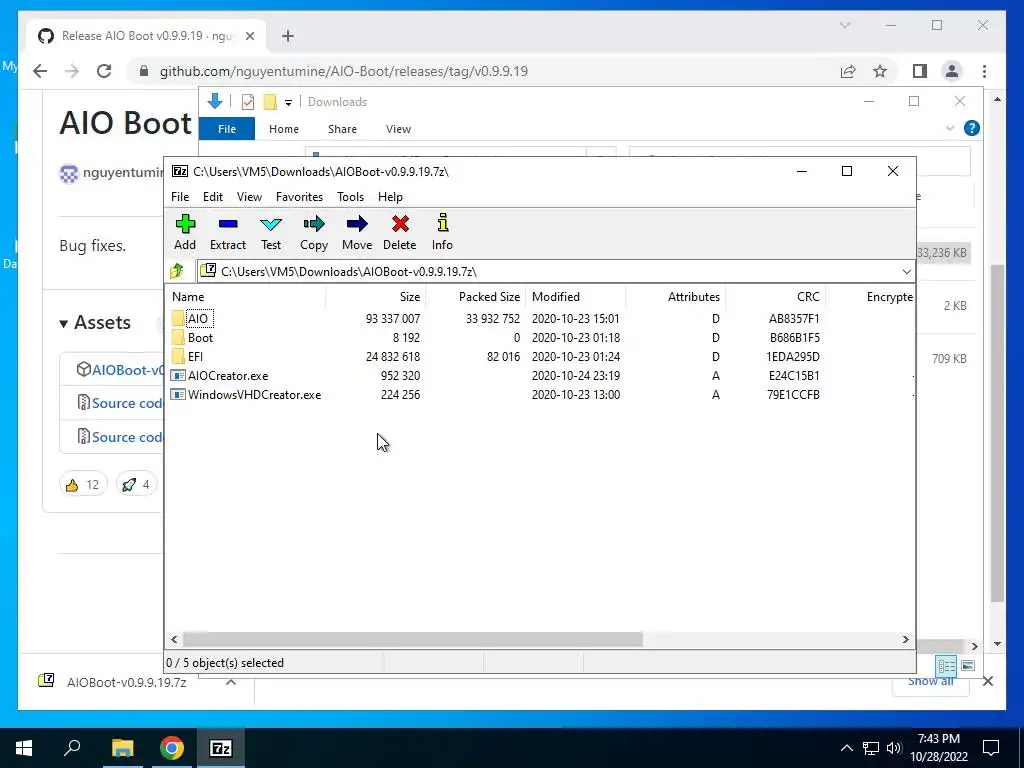Switch Explorer to details view

[946, 665]
